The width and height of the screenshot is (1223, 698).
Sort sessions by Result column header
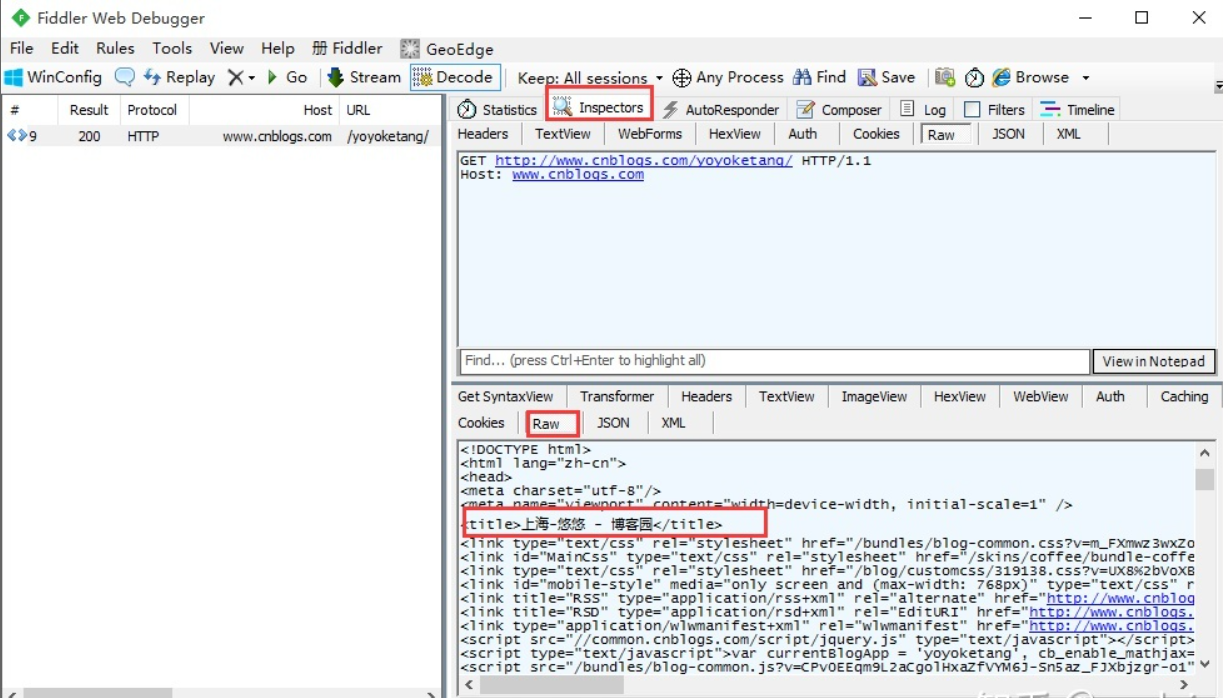click(89, 110)
